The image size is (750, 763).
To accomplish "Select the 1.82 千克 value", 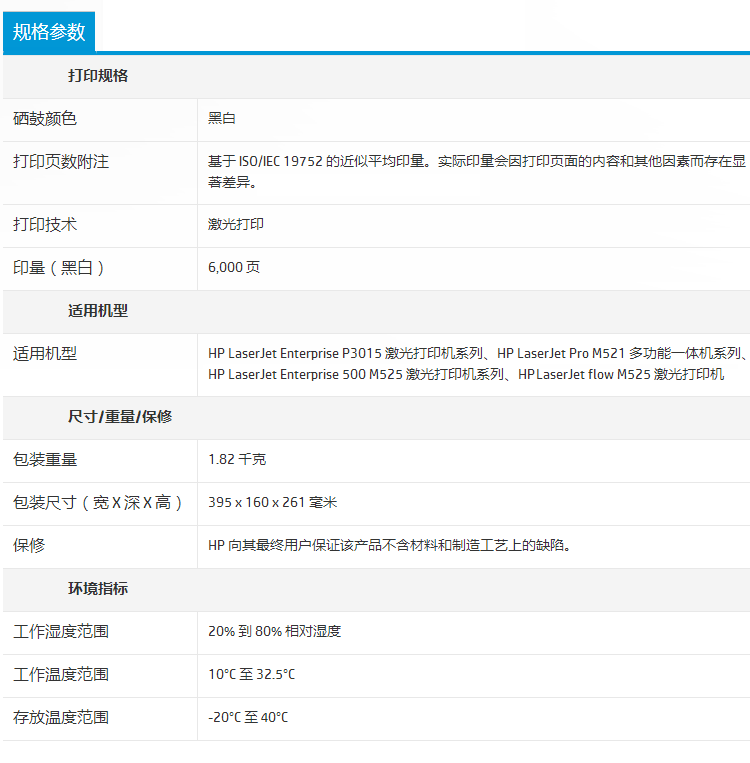I will point(237,459).
